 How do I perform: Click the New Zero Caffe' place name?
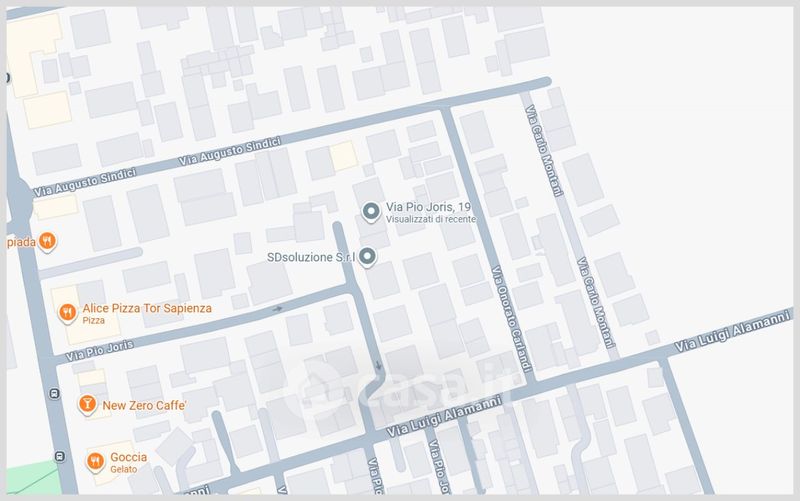tap(145, 405)
